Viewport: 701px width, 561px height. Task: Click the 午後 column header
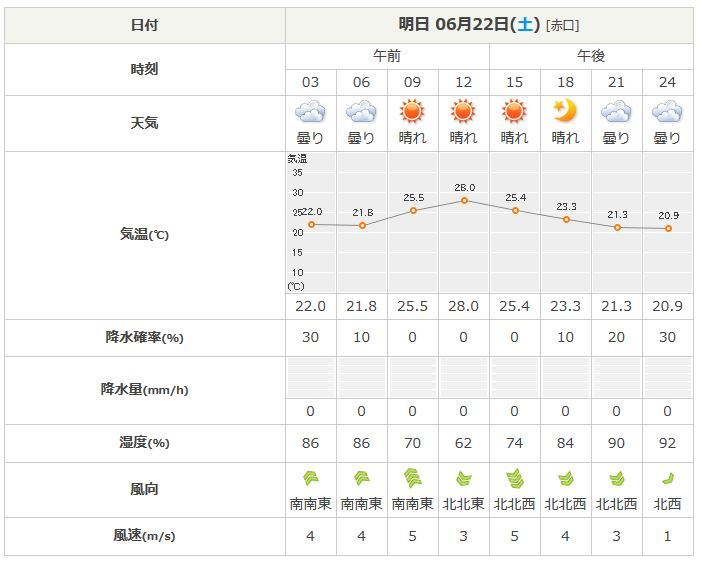(x=591, y=56)
